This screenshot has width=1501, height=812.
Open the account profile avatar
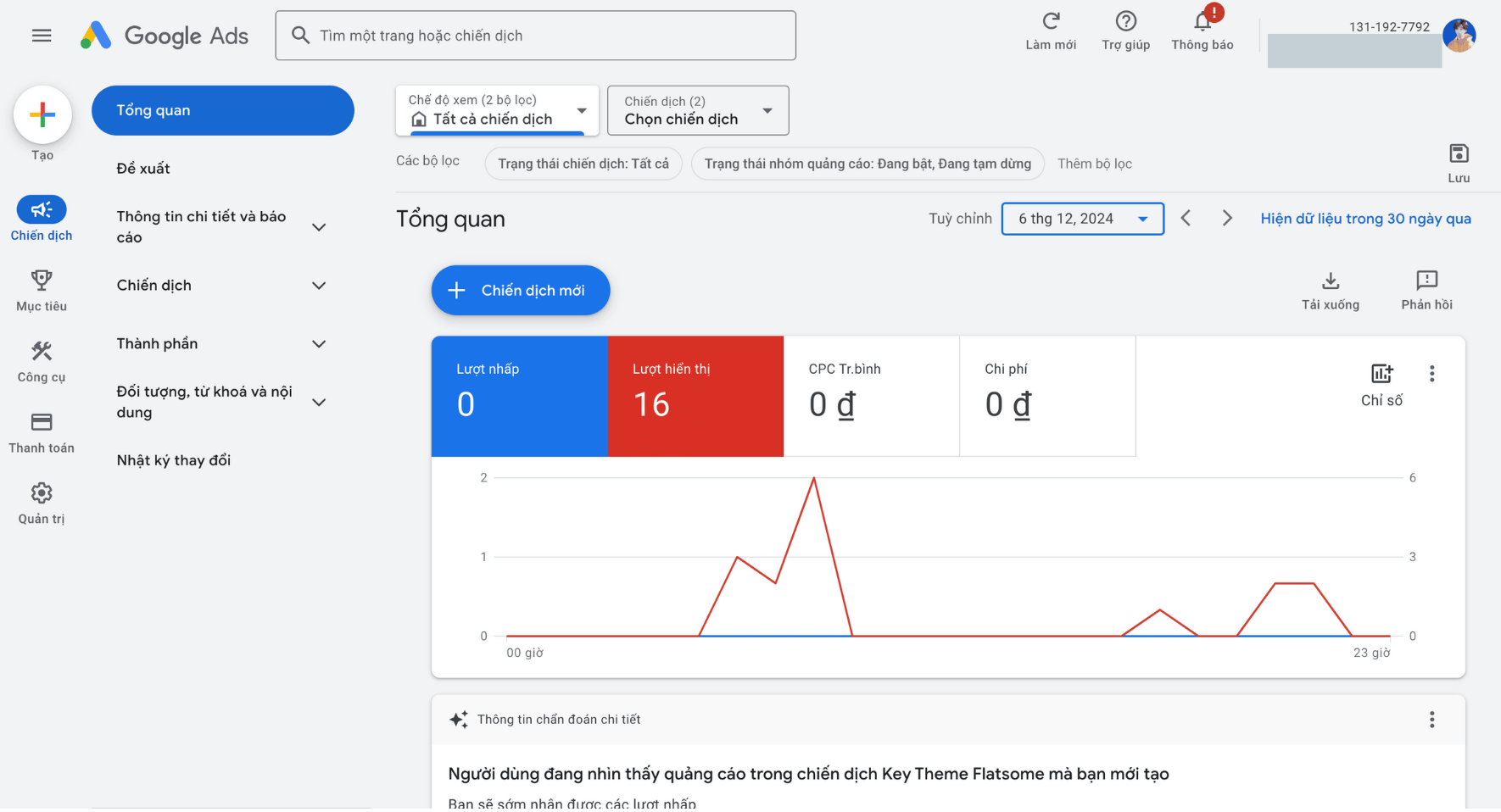click(x=1459, y=36)
